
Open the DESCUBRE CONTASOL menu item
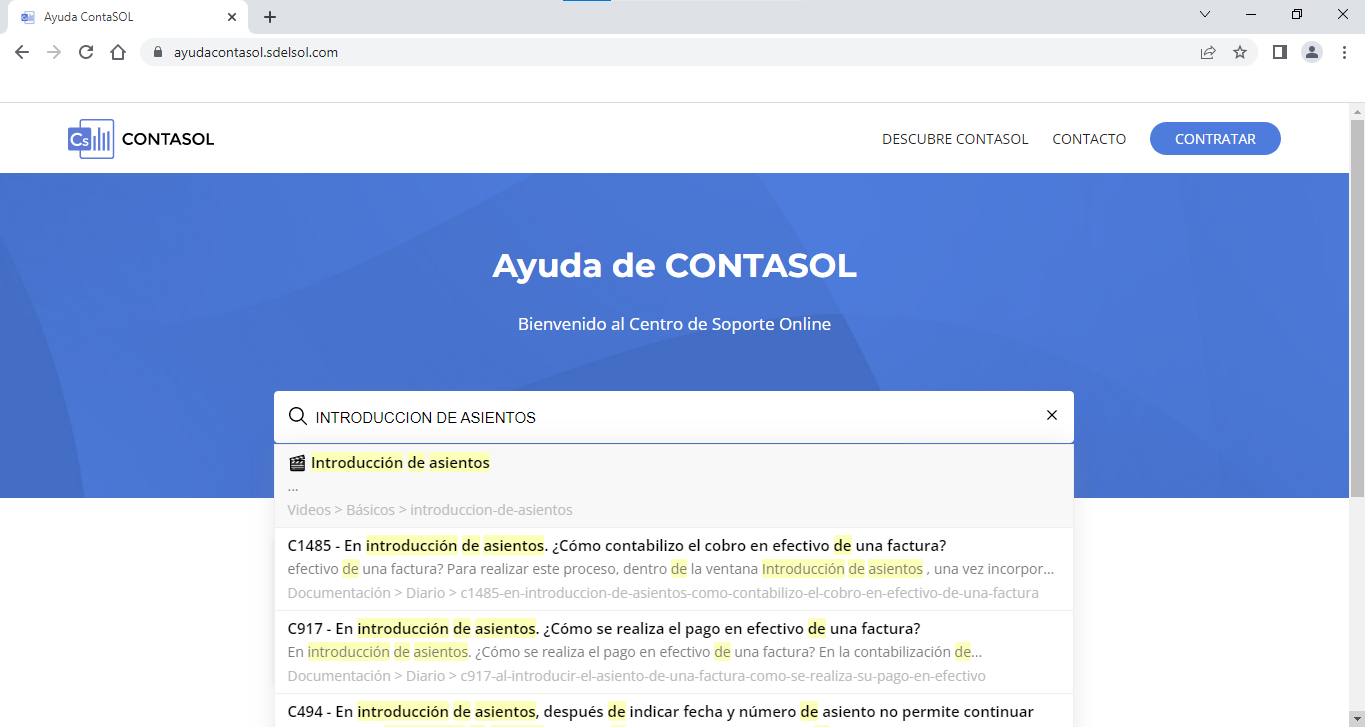(955, 139)
